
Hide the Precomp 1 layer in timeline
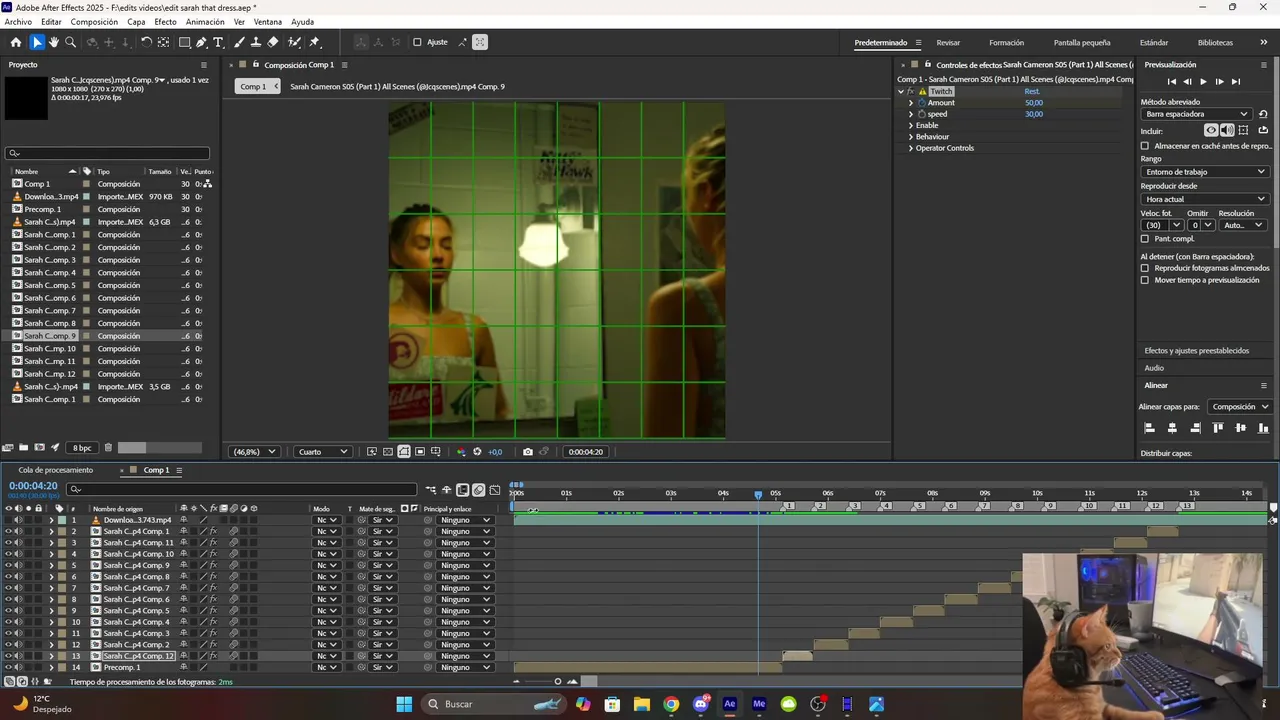point(8,667)
